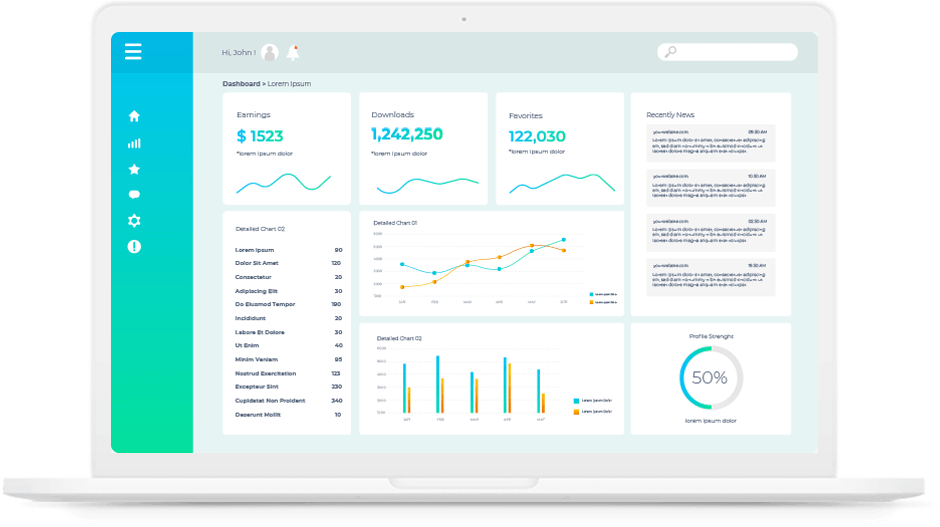Viewport: 940px width, 527px height.
Task: Open the last news item in list
Action: [710, 277]
